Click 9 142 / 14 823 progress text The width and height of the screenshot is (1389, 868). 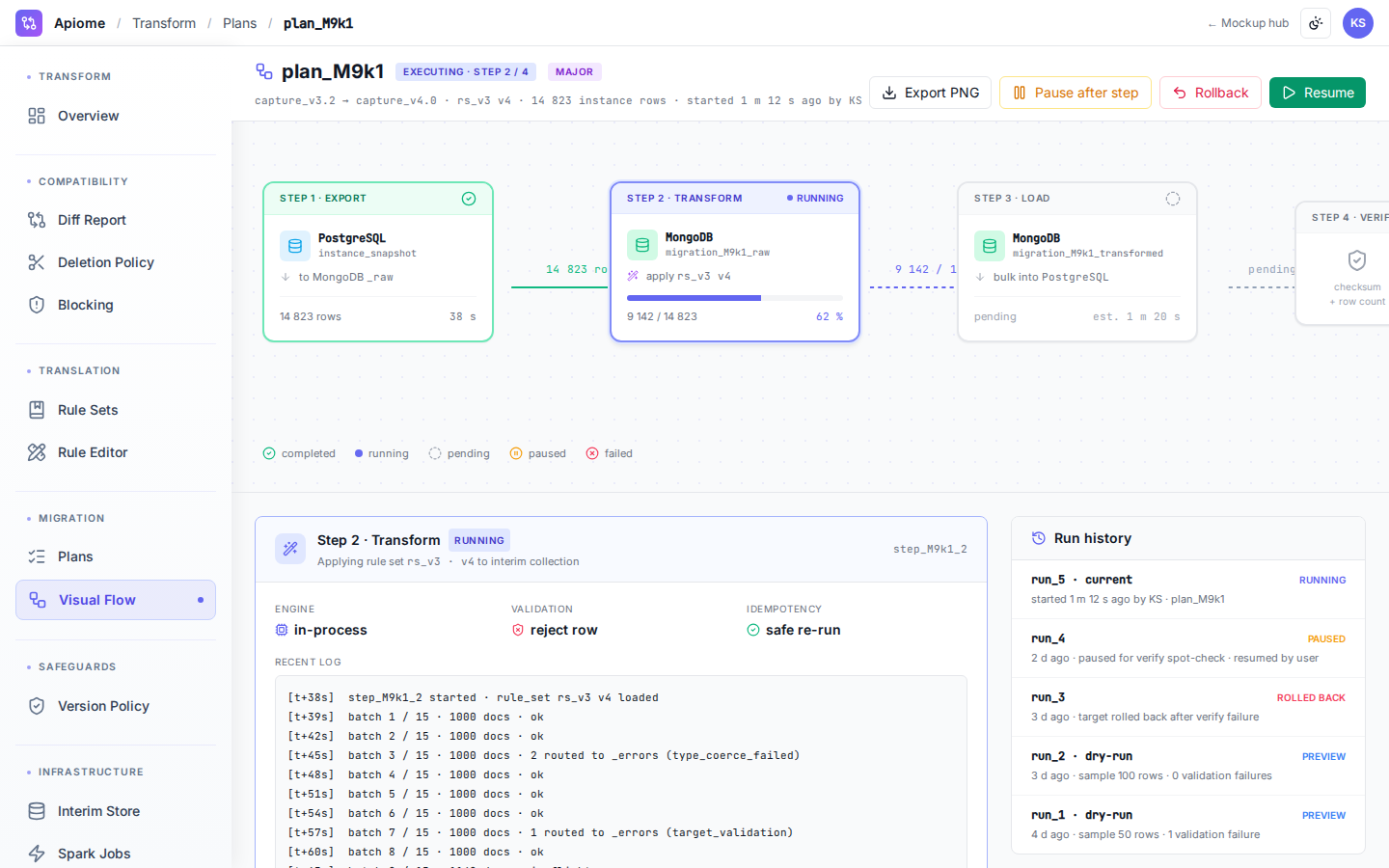[662, 316]
